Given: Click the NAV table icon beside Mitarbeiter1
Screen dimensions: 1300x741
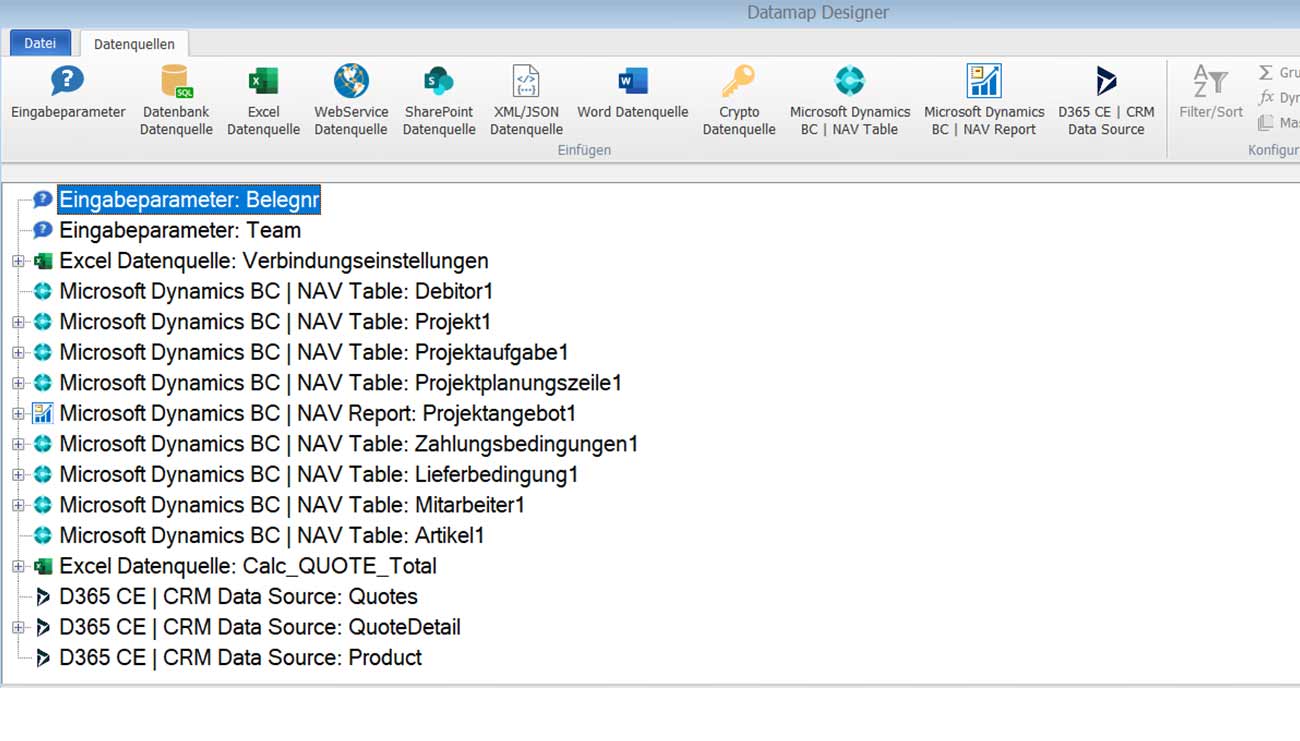Looking at the screenshot, I should [42, 505].
